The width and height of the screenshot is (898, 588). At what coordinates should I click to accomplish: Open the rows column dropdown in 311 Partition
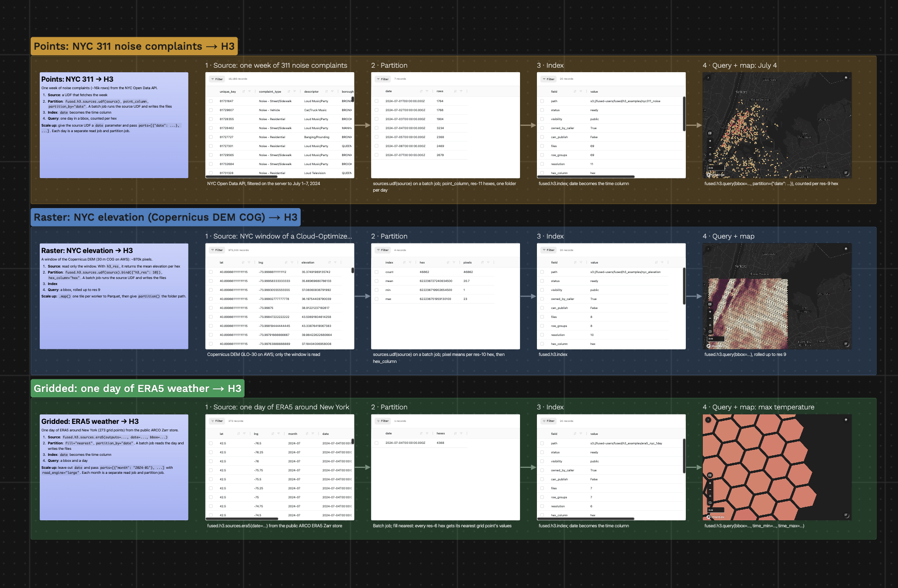pyautogui.click(x=461, y=91)
